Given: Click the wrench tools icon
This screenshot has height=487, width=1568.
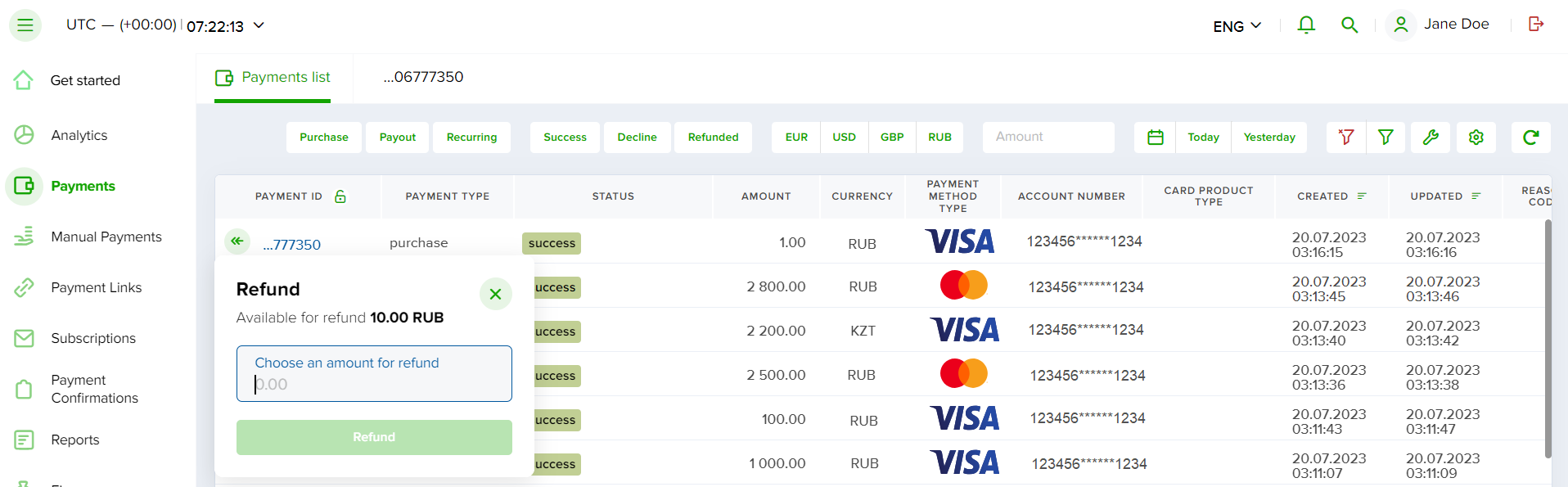Looking at the screenshot, I should pos(1431,138).
